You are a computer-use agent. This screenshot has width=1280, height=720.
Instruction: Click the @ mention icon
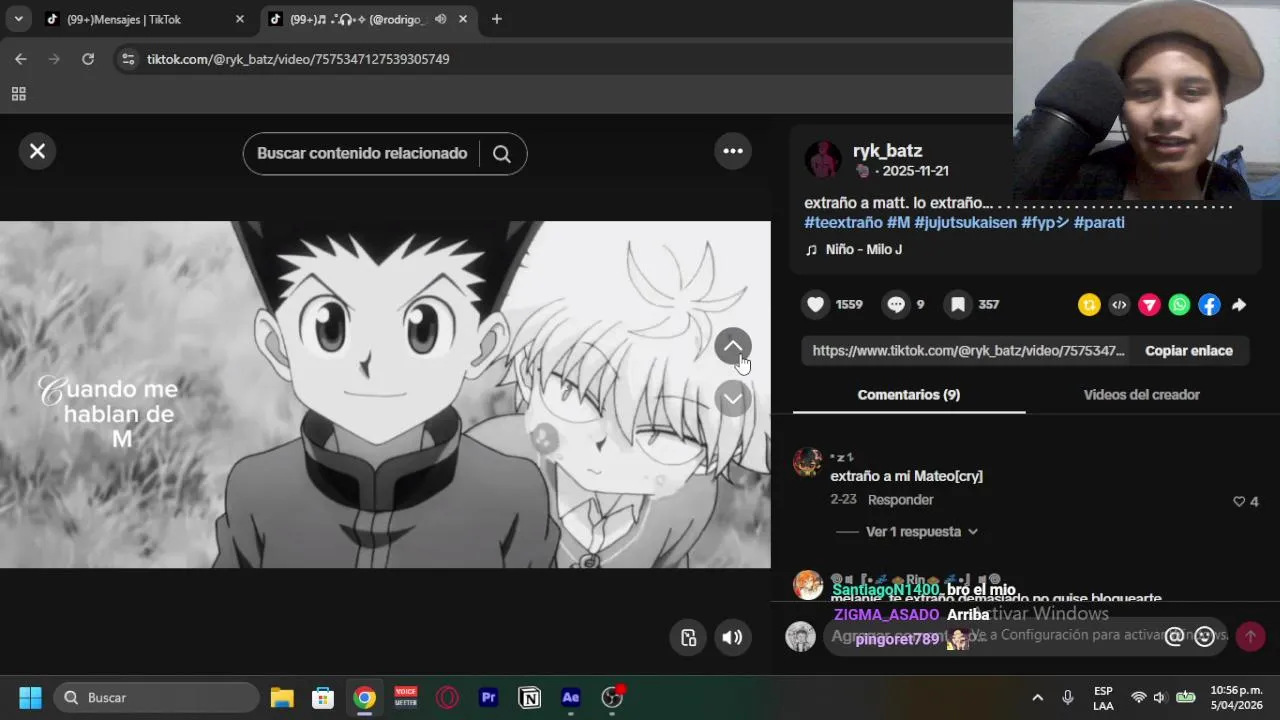[x=1174, y=637]
